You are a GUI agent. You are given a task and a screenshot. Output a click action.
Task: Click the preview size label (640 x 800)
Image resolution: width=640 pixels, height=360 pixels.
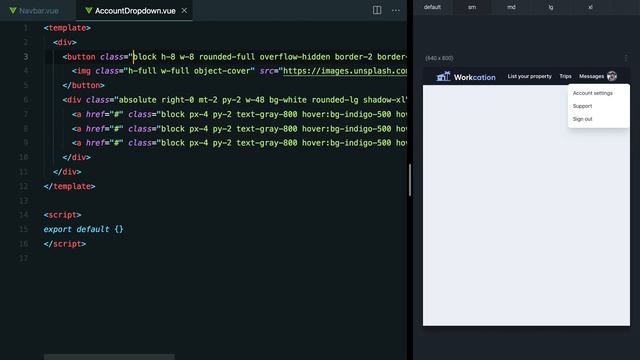(439, 58)
